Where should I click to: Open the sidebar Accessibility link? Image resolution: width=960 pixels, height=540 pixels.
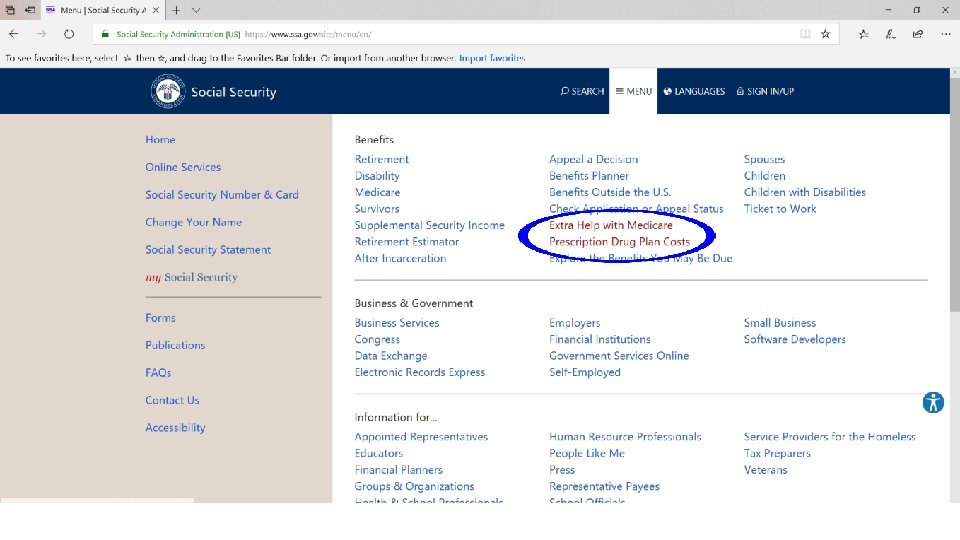tap(175, 428)
